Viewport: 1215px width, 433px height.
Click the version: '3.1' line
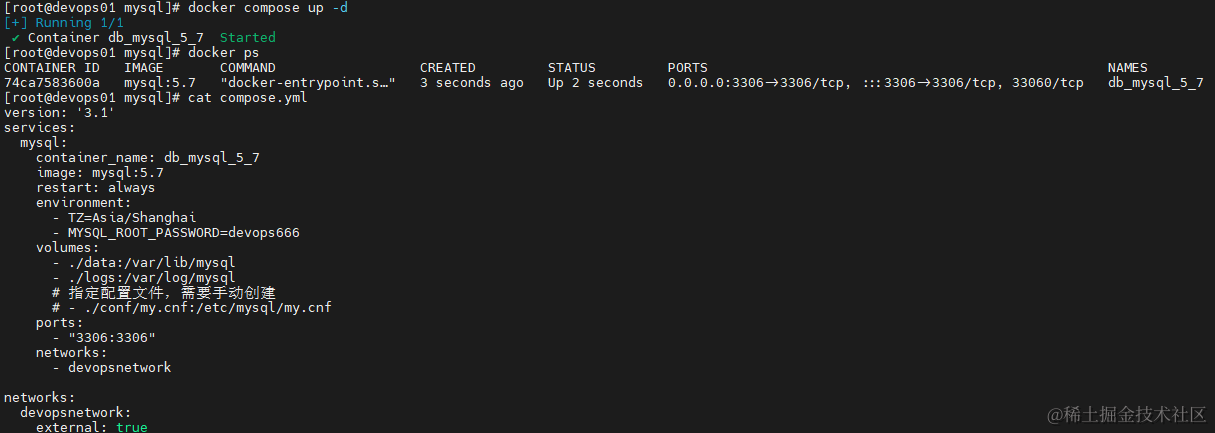[60, 113]
